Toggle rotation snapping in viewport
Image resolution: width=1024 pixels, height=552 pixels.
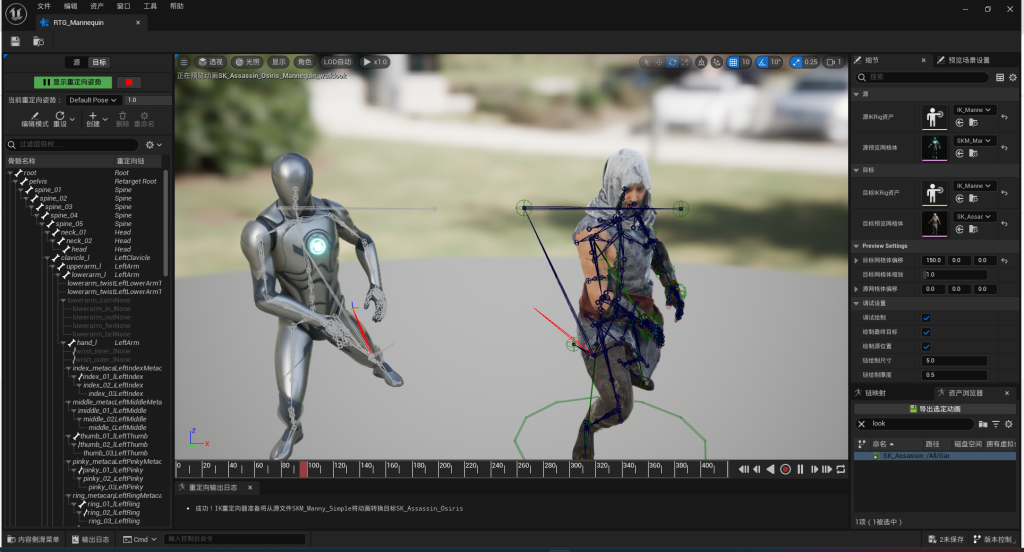761,62
